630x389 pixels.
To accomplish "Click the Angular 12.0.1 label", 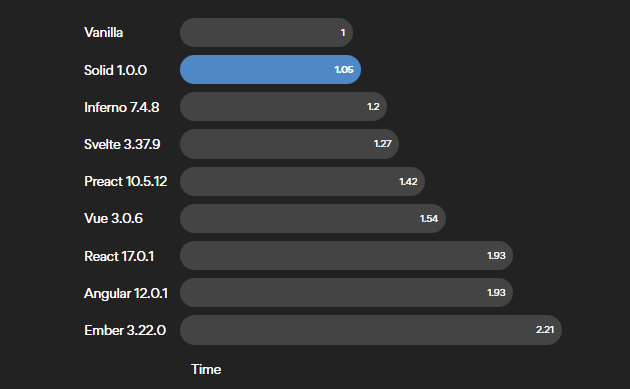I will click(126, 294).
